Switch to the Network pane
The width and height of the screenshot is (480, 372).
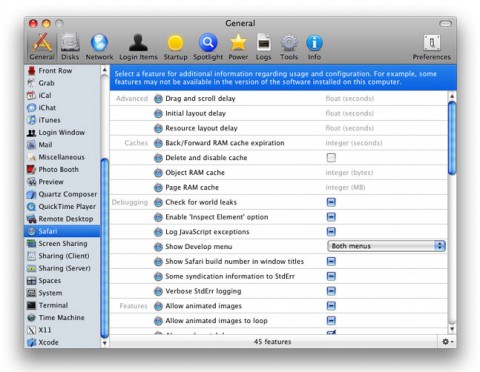tap(99, 47)
